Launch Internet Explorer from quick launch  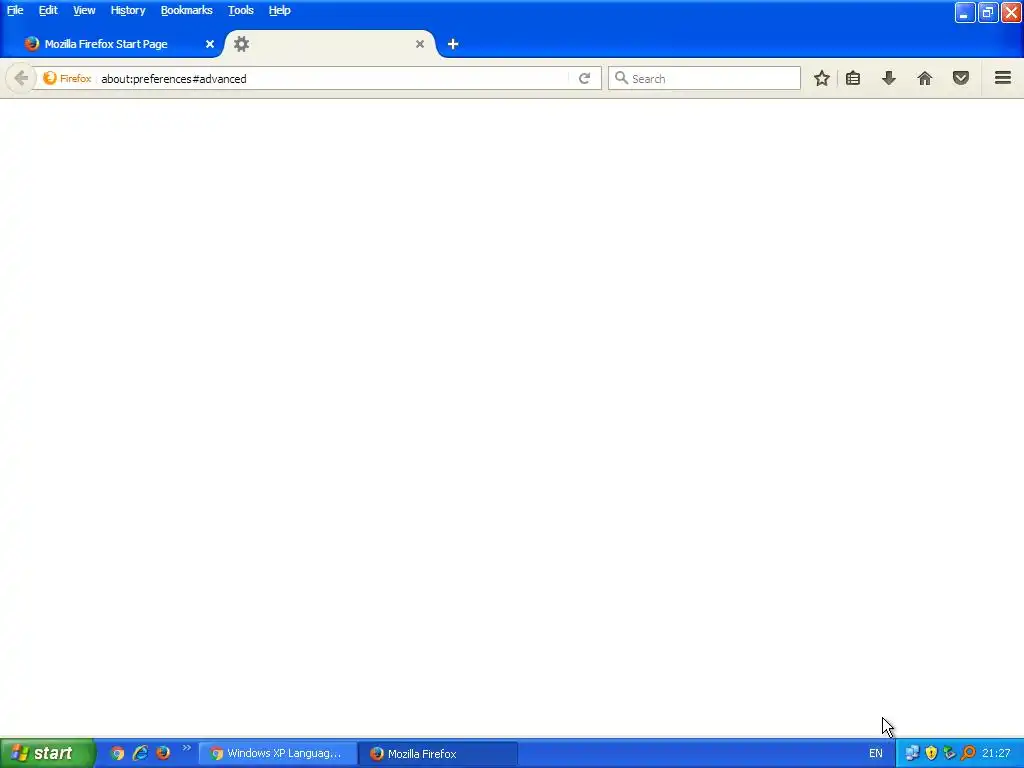[x=140, y=754]
